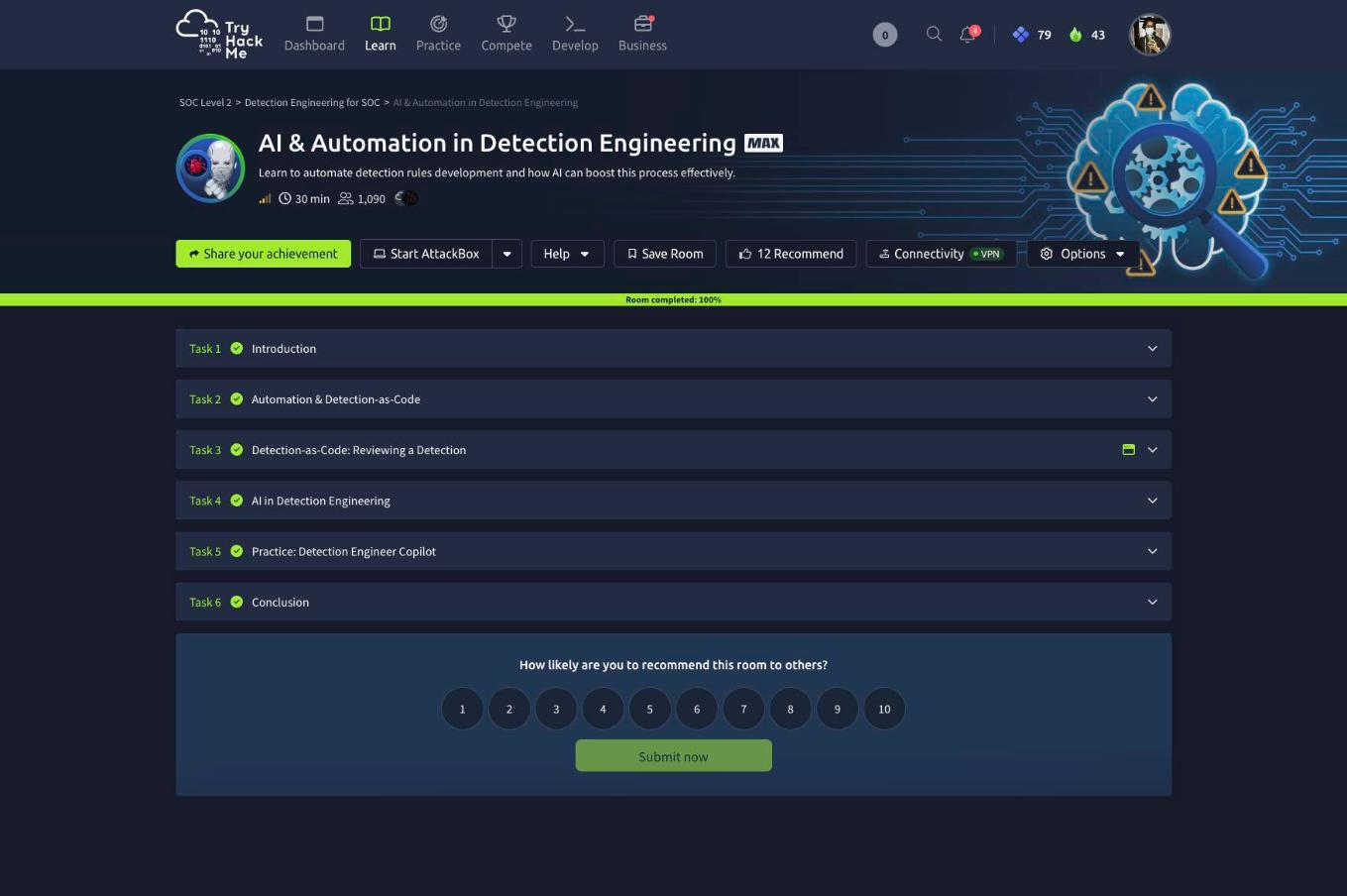
Task: Click the MAX badge next to title
Action: [x=763, y=143]
